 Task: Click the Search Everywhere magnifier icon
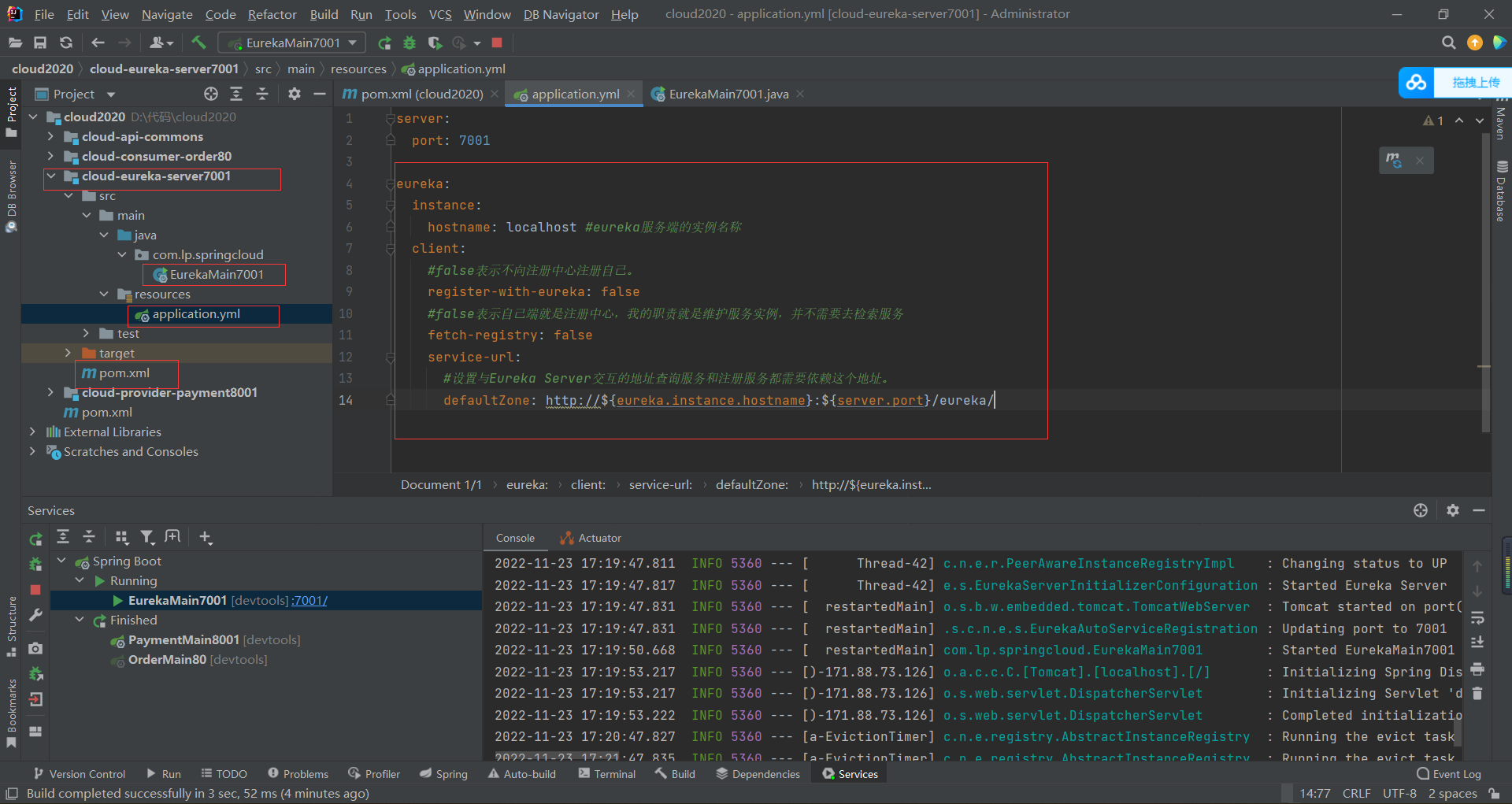point(1448,43)
